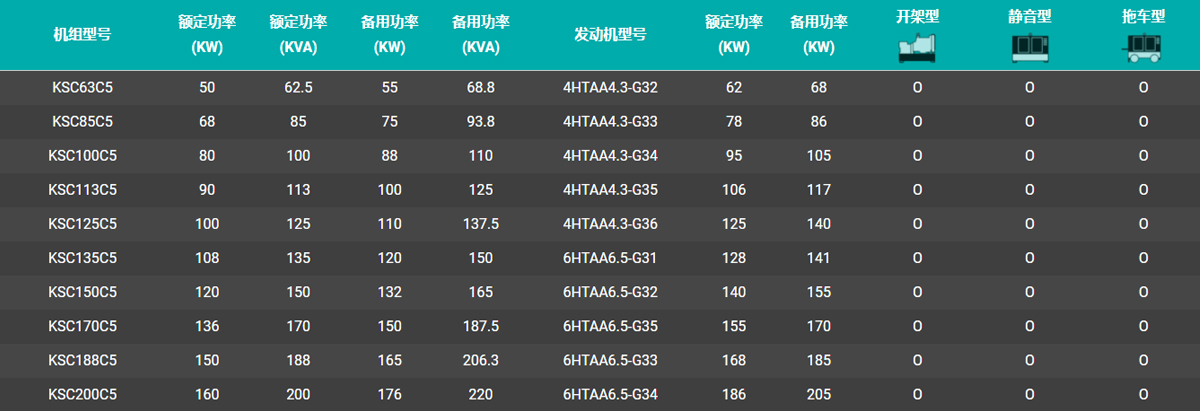
Task: Click the 220 standby KVA value
Action: 481,394
